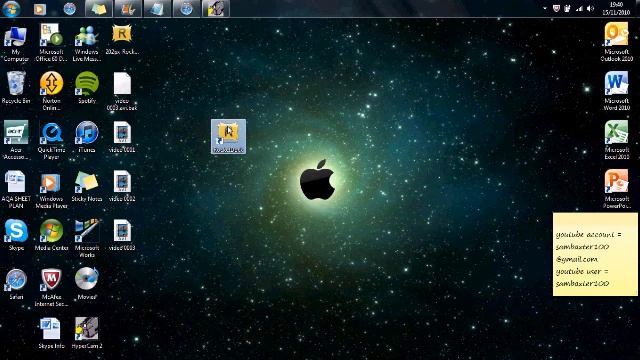
Task: Open Microsoft Outlook 2010 shortcut
Action: pyautogui.click(x=616, y=42)
